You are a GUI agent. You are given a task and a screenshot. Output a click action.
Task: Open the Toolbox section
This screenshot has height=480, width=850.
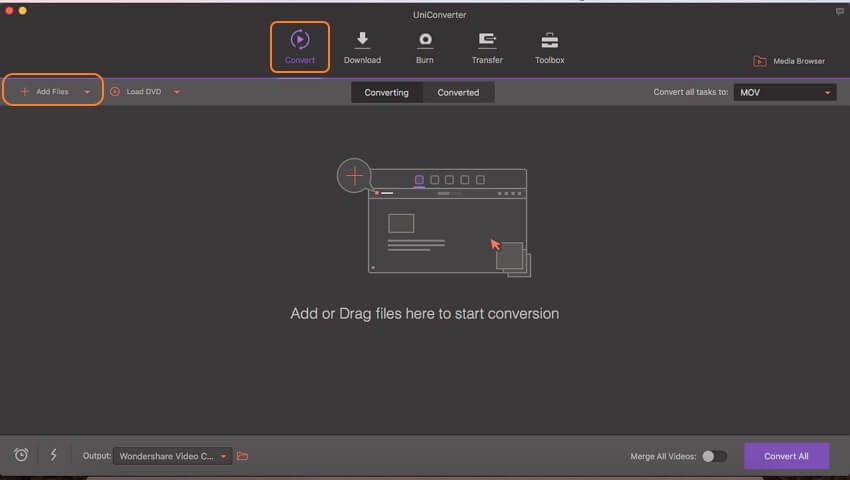point(549,47)
